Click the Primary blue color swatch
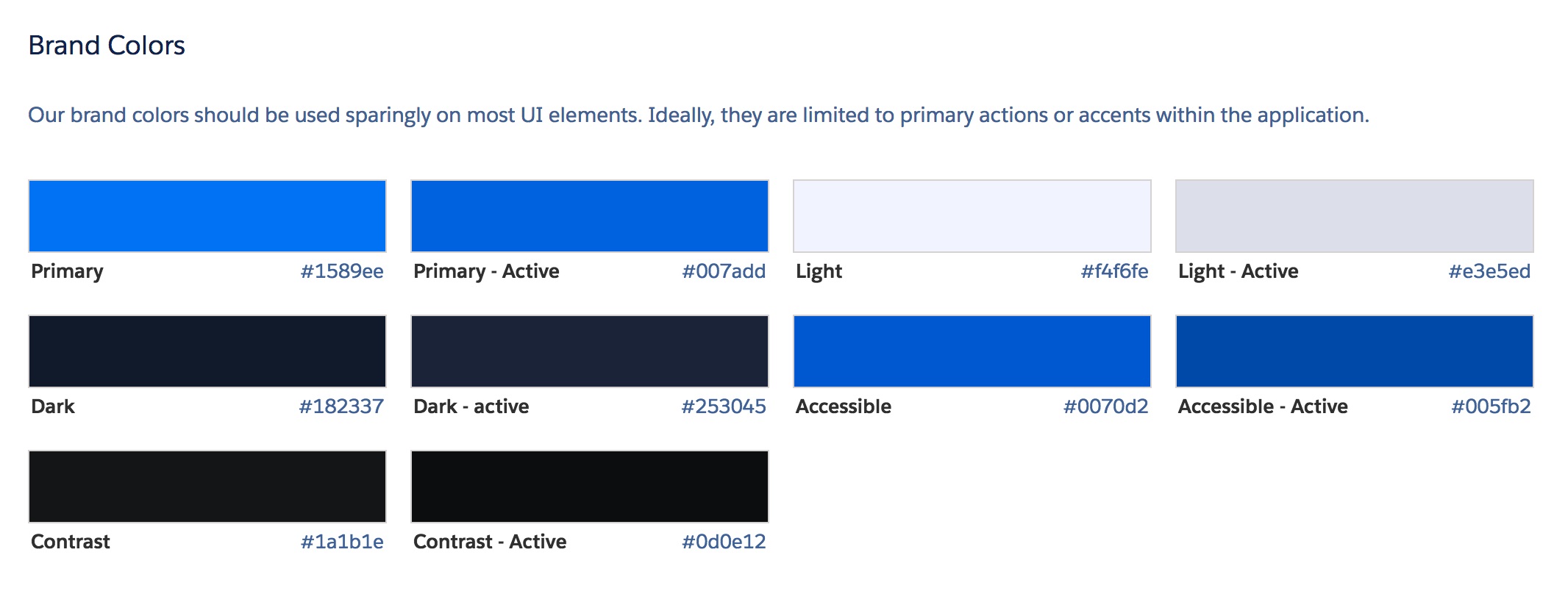The image size is (1568, 591). [x=207, y=216]
